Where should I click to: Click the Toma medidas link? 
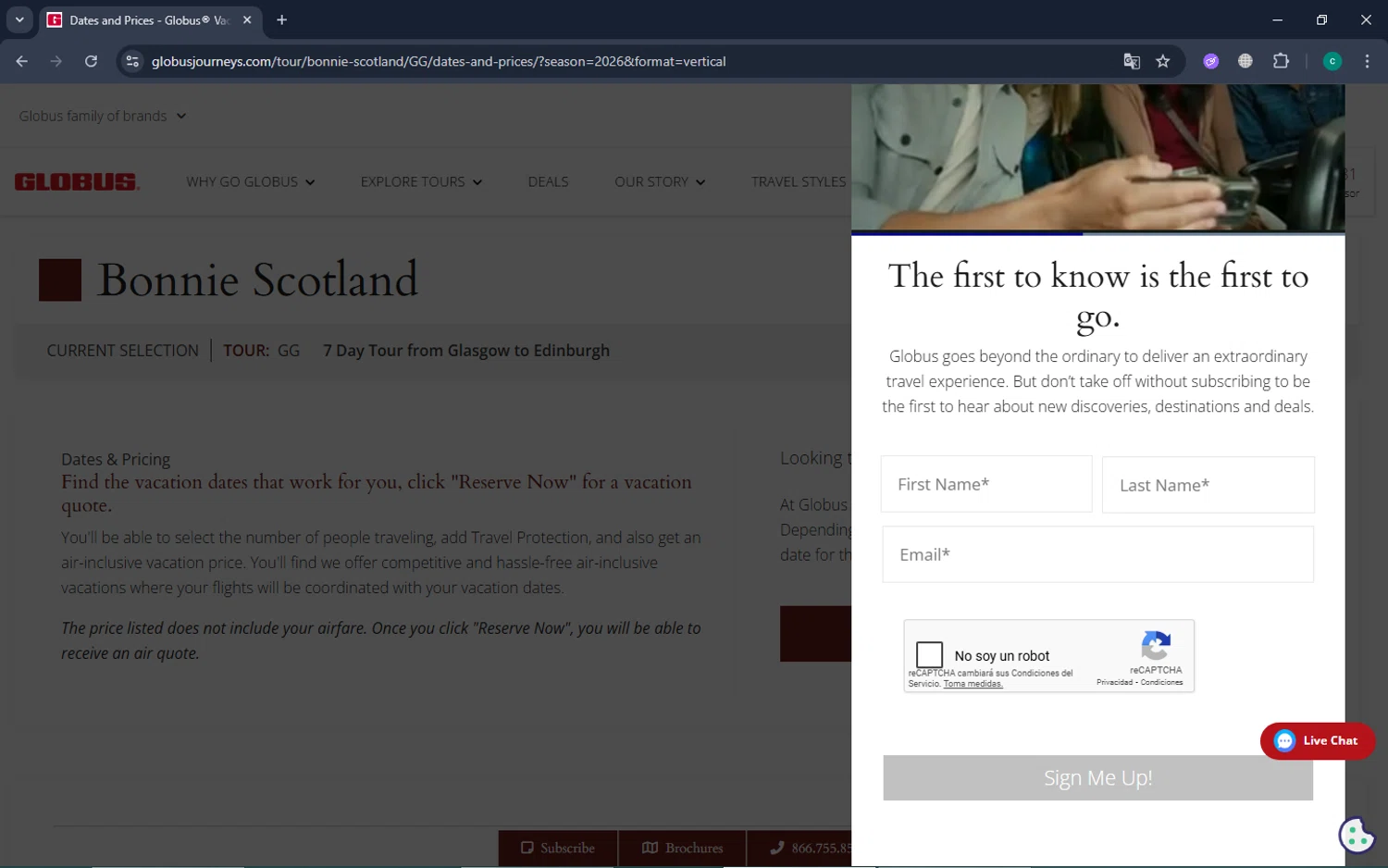tap(973, 684)
